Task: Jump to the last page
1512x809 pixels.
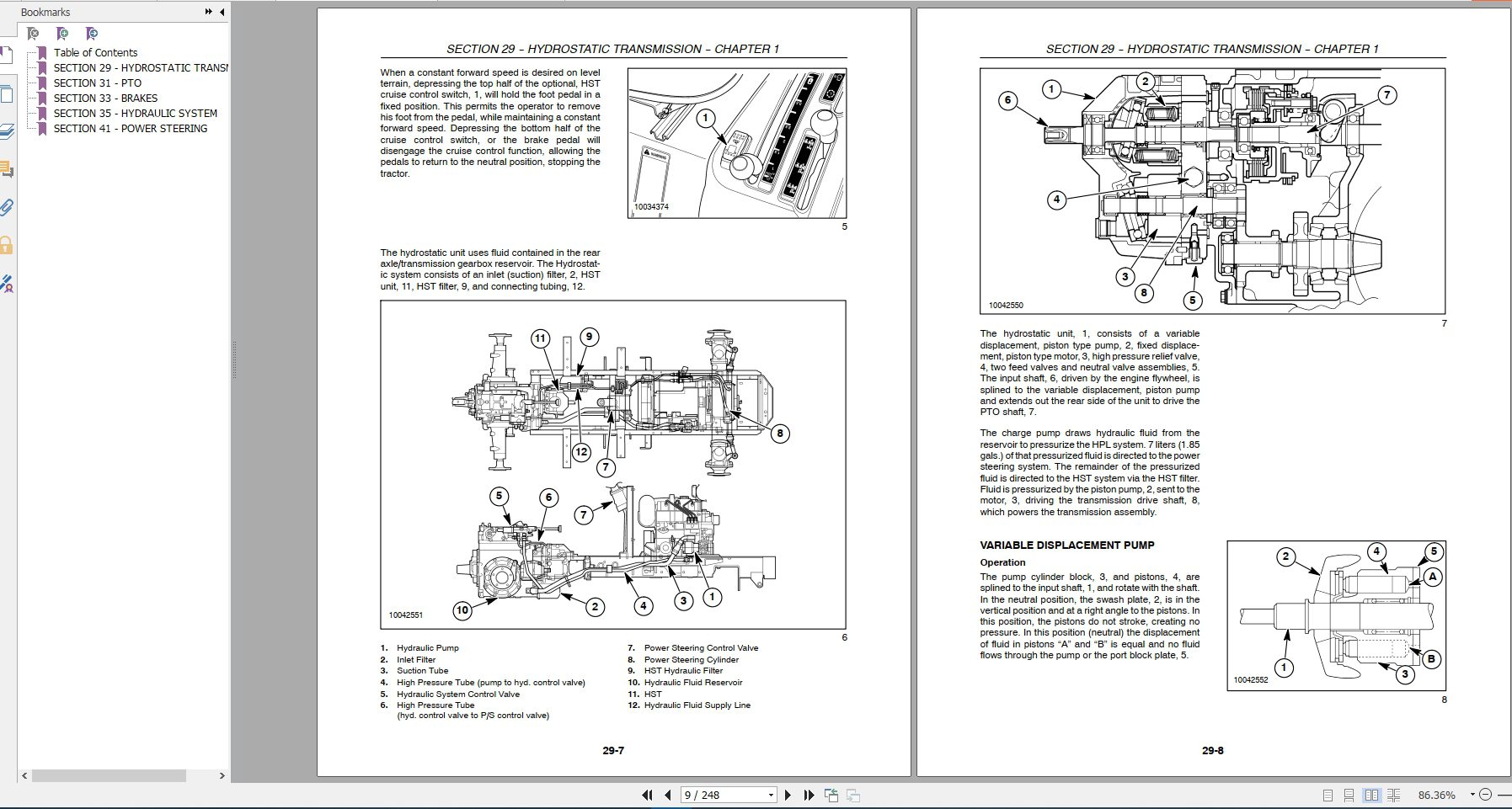Action: (x=809, y=794)
